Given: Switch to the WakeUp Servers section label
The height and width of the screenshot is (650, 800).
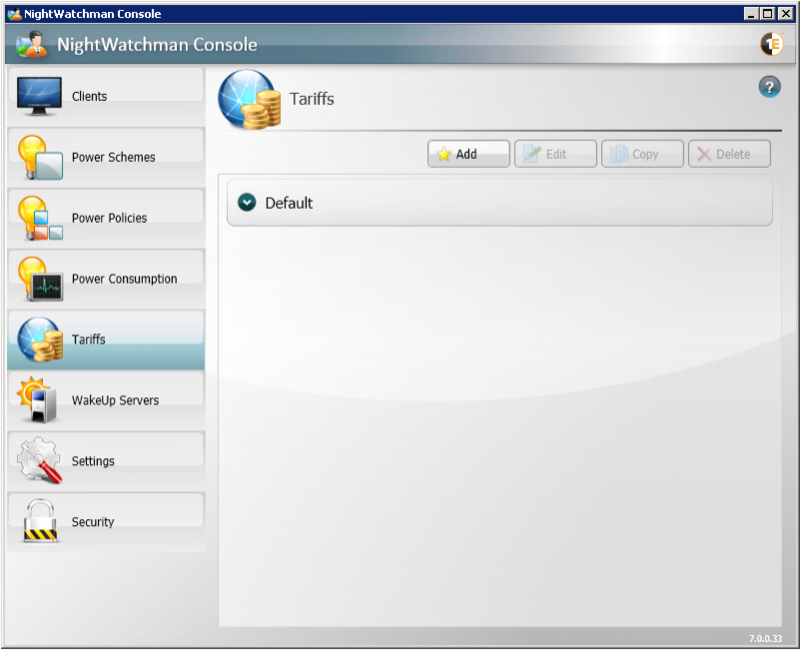Looking at the screenshot, I should 114,401.
